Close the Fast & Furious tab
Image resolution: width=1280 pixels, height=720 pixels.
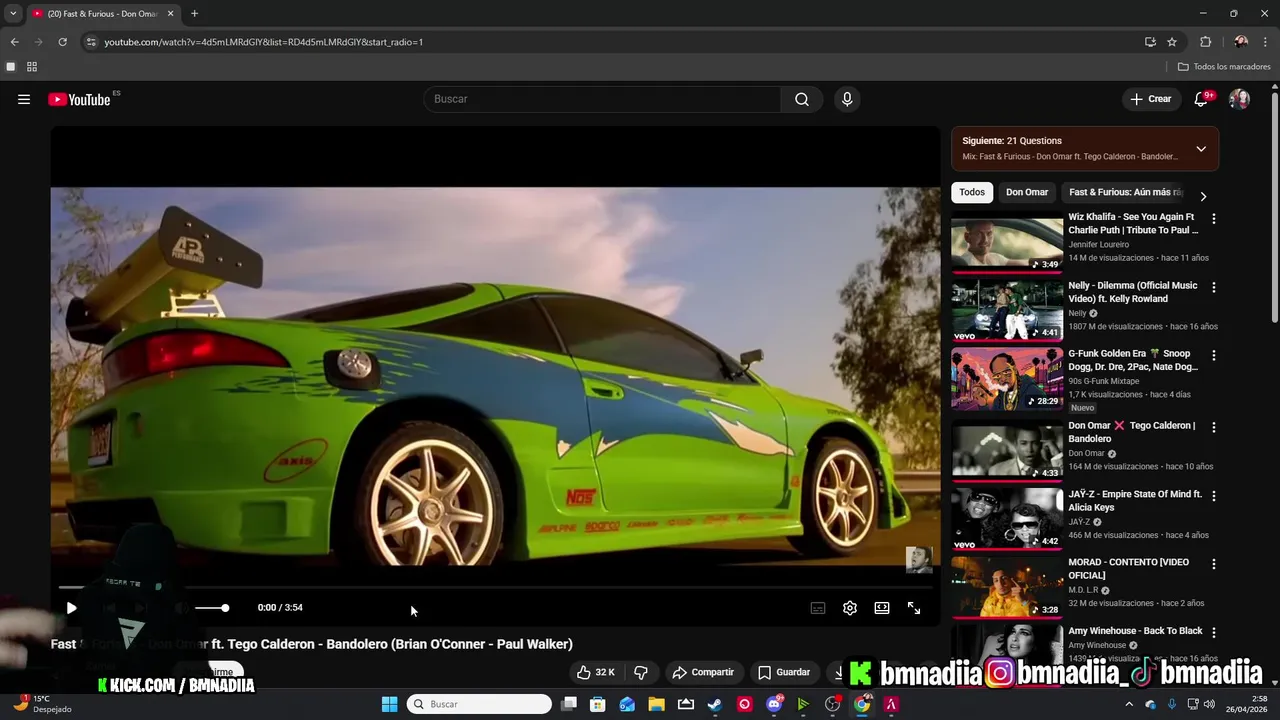[170, 14]
